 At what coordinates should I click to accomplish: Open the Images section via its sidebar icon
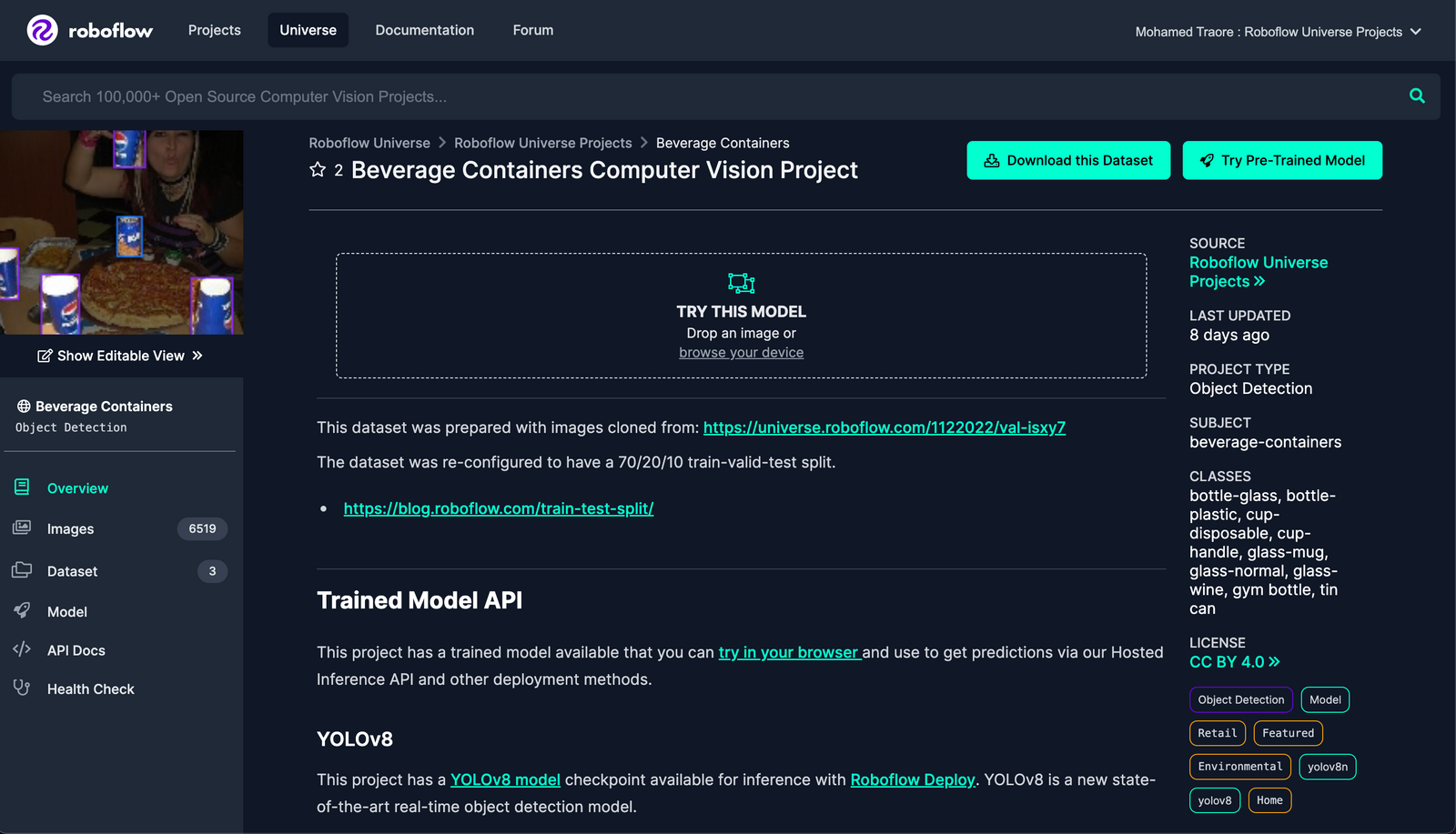[x=20, y=528]
